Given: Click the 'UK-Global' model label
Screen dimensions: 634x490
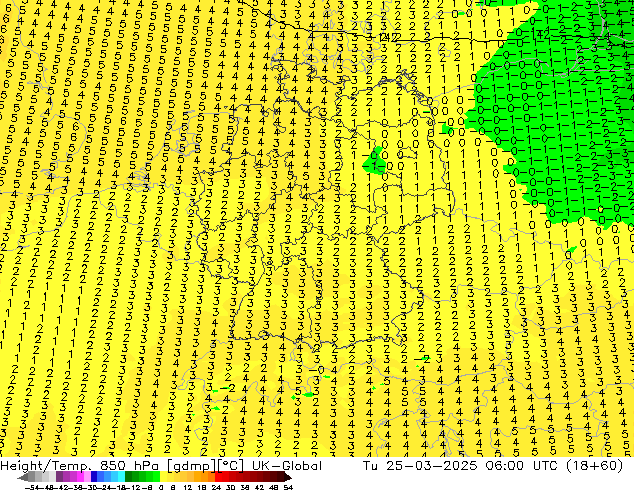Looking at the screenshot, I should (287, 466).
